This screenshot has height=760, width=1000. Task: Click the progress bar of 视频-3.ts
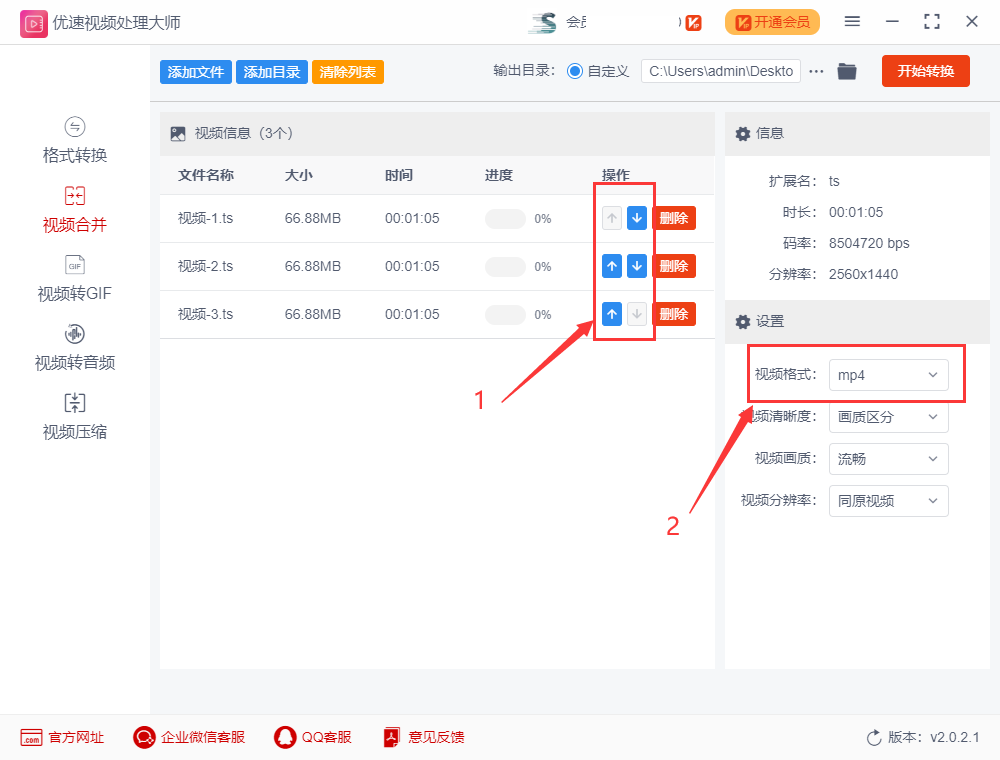(505, 314)
